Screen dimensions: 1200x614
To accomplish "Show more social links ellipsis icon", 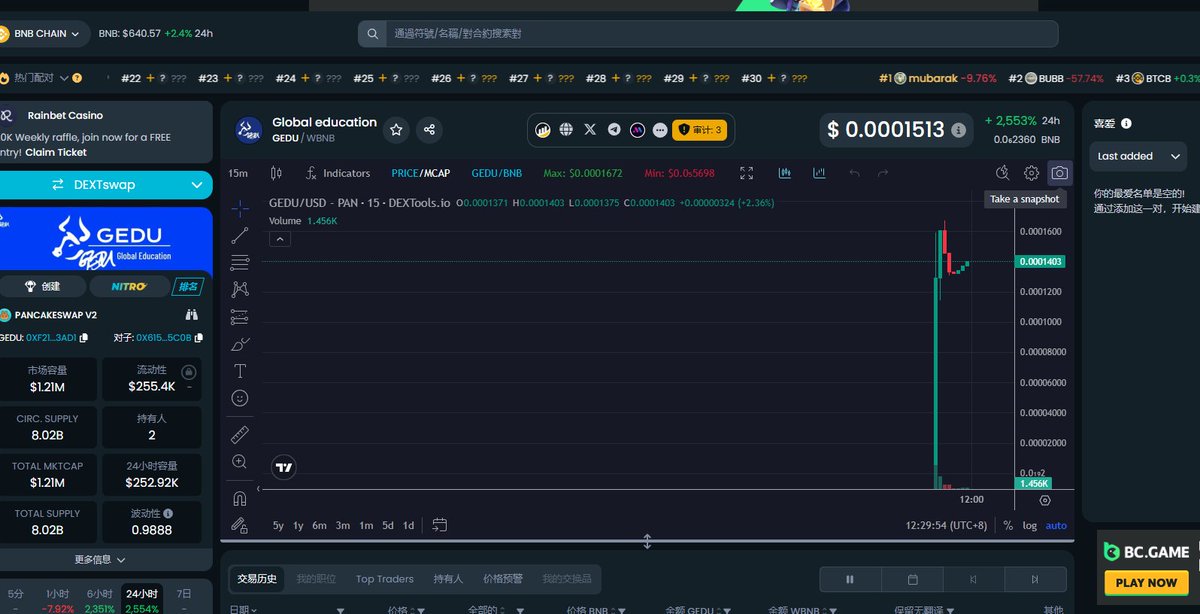I will (x=660, y=129).
